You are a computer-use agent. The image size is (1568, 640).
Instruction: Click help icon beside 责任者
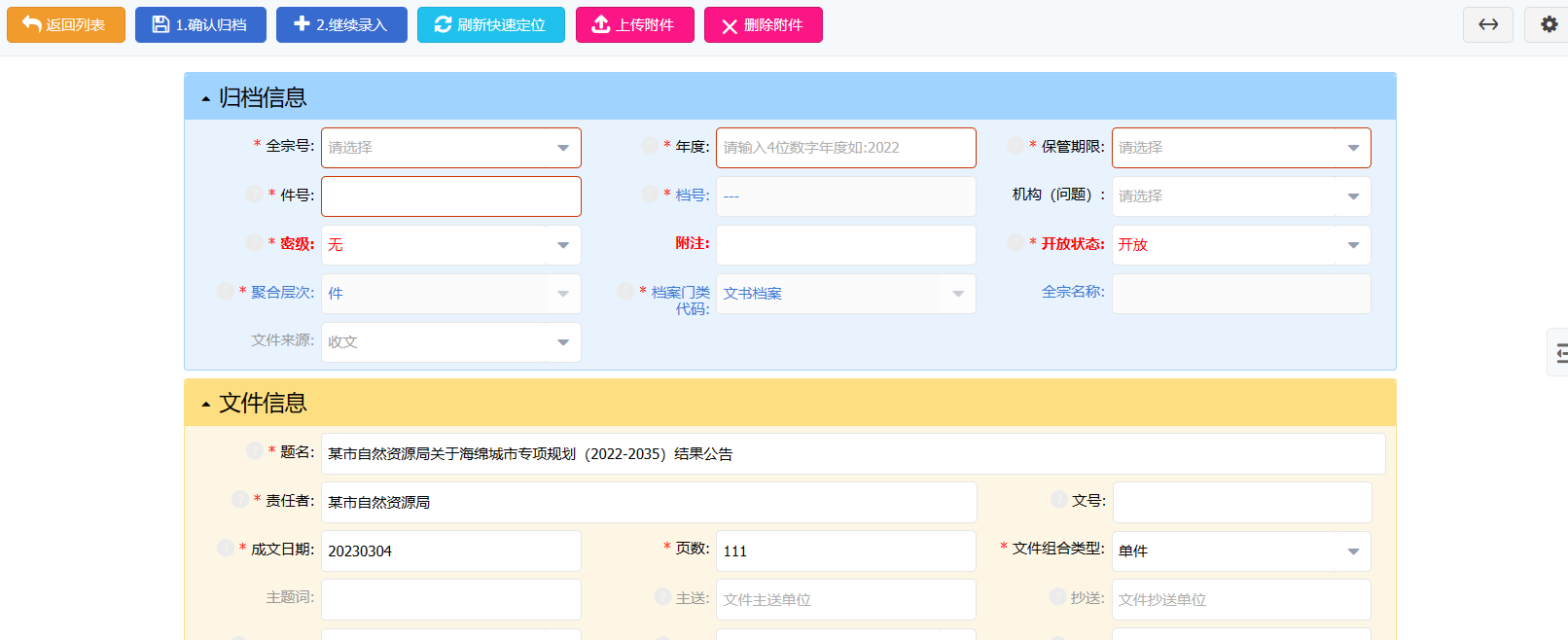[x=240, y=499]
